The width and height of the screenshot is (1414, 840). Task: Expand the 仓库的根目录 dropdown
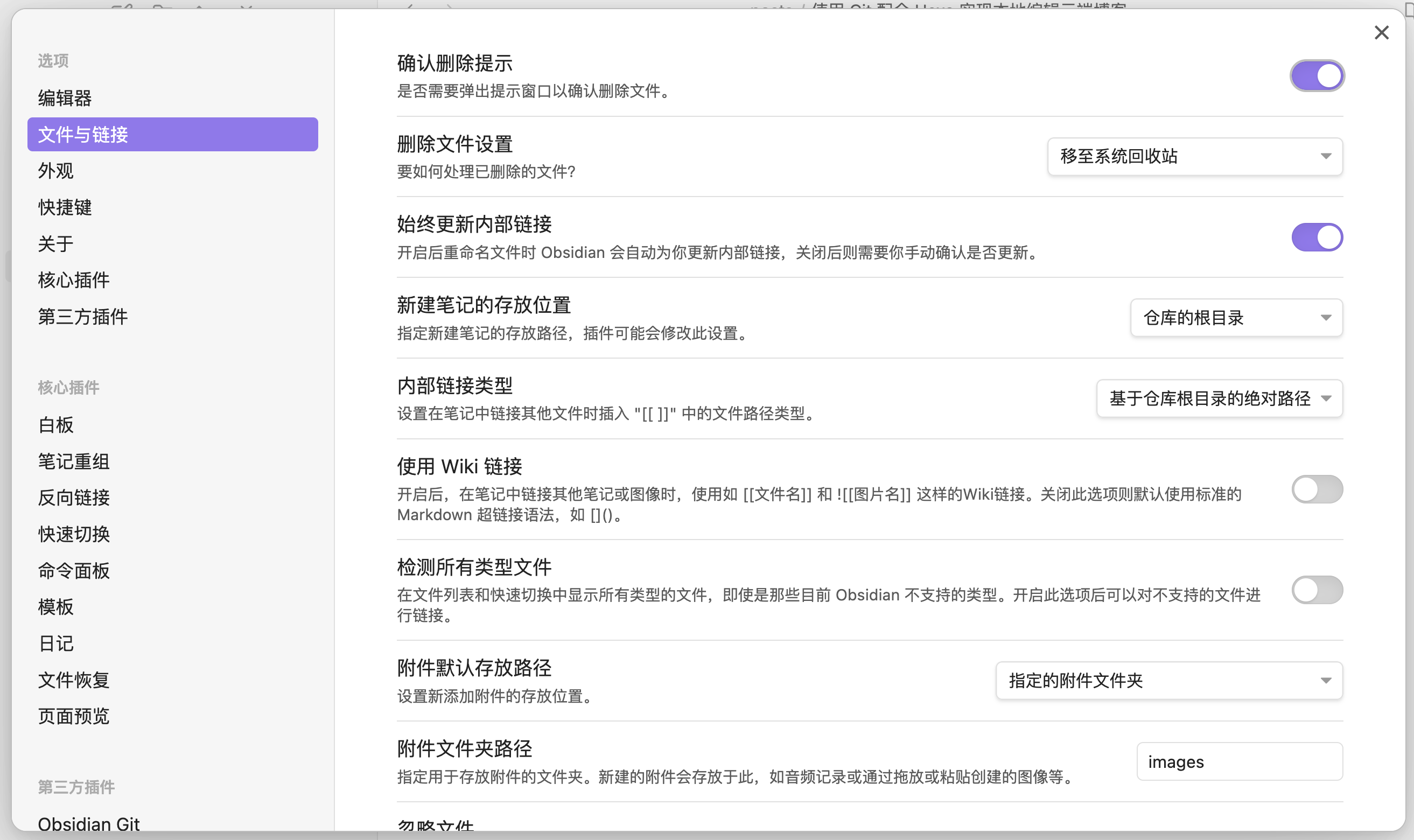coord(1236,318)
